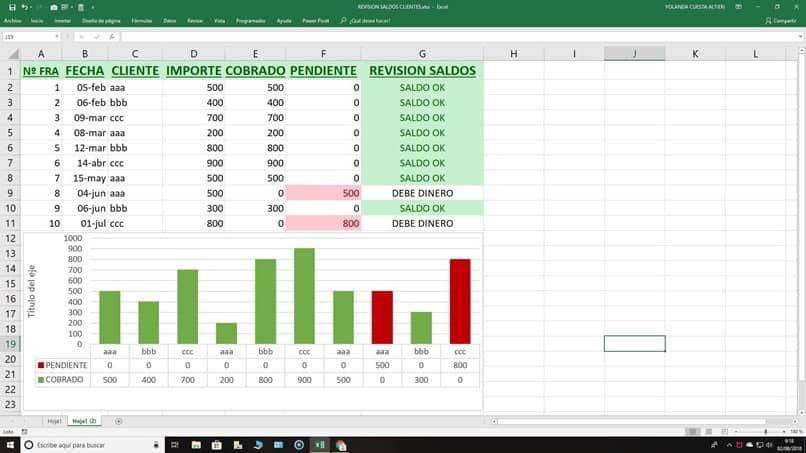Click the IMPORTE header cell
Screen dimensions: 806x453
click(x=194, y=71)
